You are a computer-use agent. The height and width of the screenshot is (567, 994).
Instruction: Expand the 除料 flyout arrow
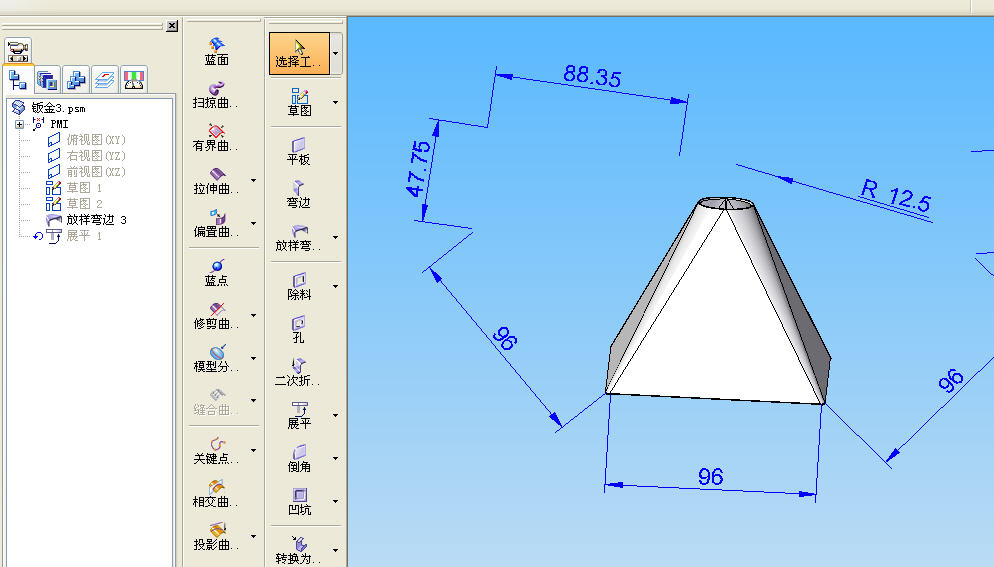(x=335, y=287)
